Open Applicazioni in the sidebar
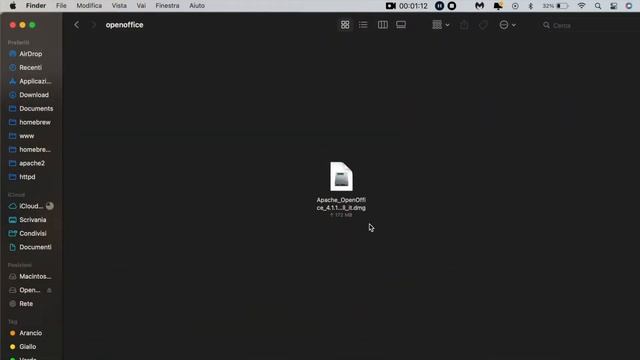Image resolution: width=640 pixels, height=360 pixels. [x=31, y=81]
